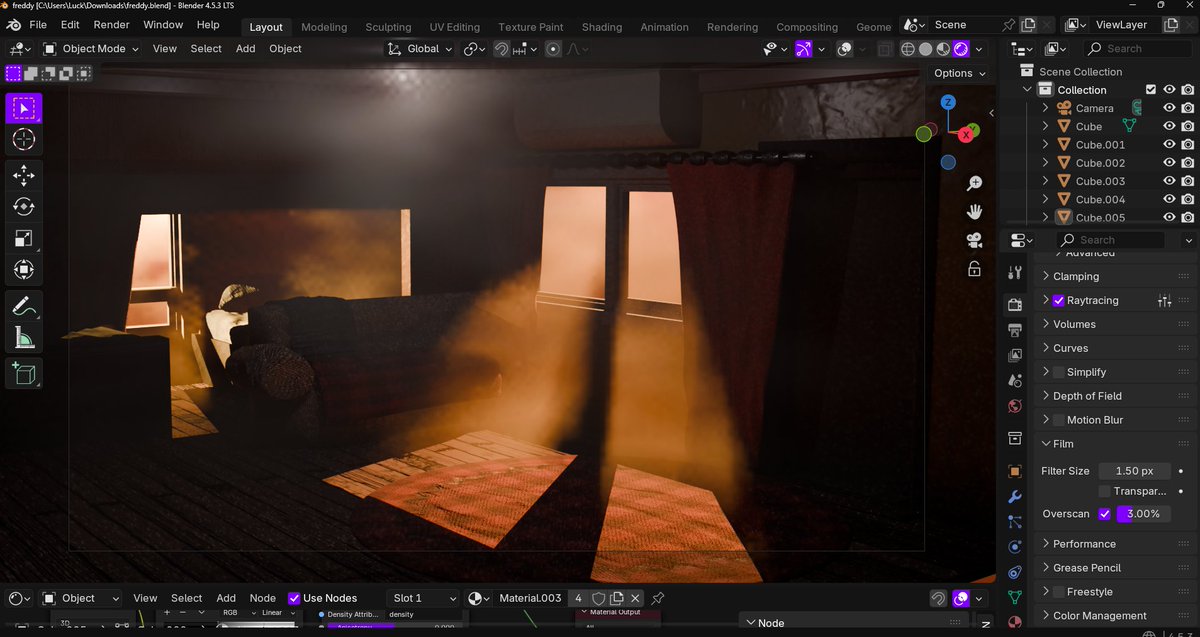This screenshot has width=1200, height=637.
Task: Exclude Collection from view layer checkbox
Action: point(1151,90)
